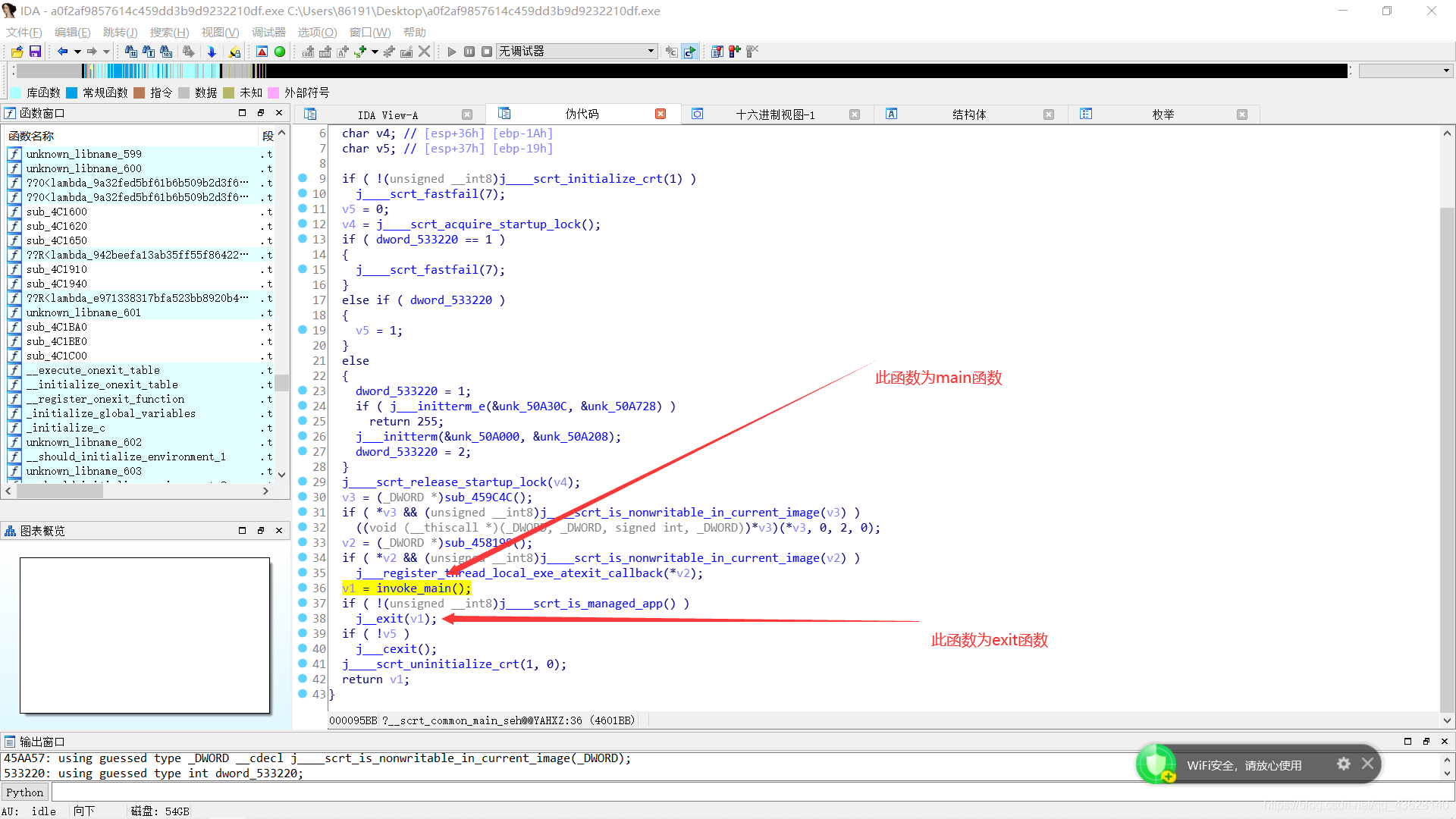Start the debugger with the play button
The image size is (1456, 819).
pos(452,52)
